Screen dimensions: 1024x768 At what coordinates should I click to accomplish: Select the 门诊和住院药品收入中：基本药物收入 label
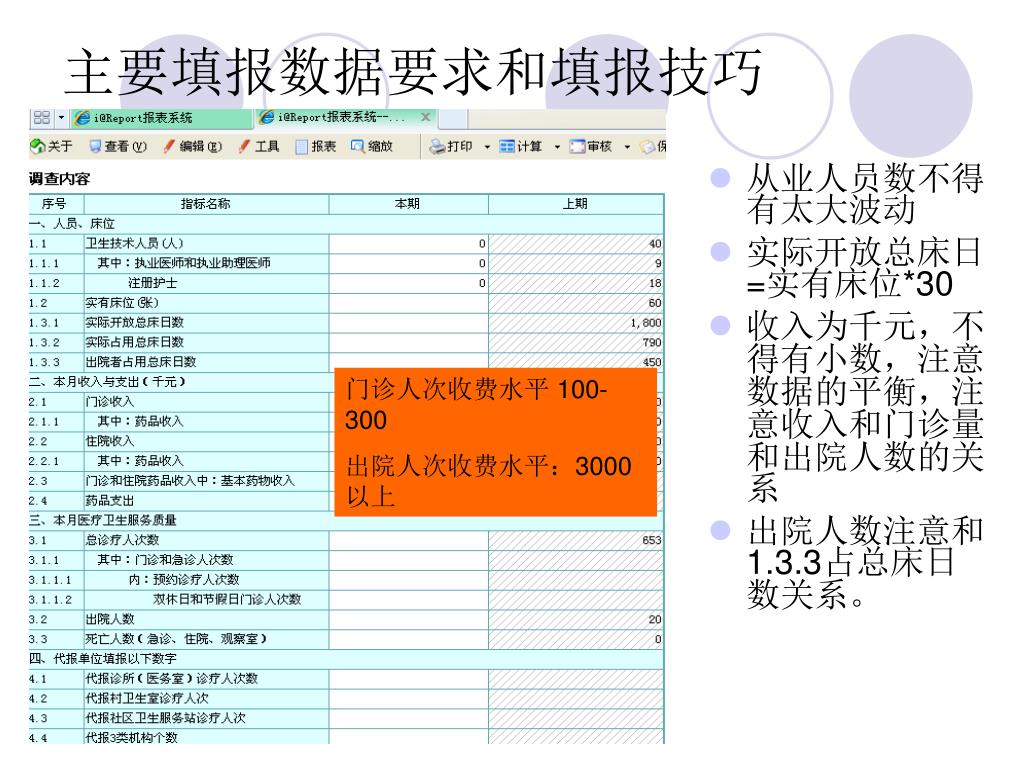click(190, 481)
